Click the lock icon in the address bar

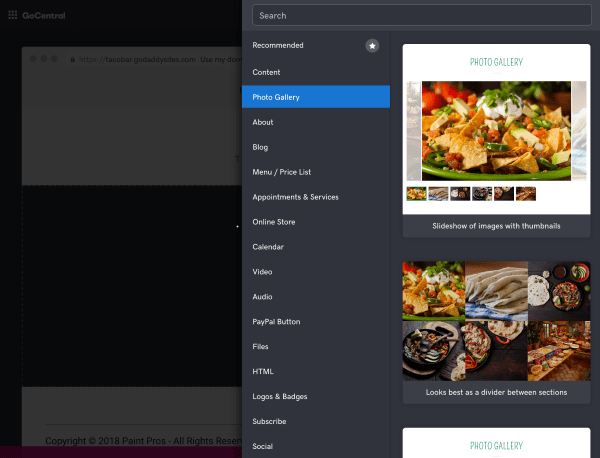[72, 59]
